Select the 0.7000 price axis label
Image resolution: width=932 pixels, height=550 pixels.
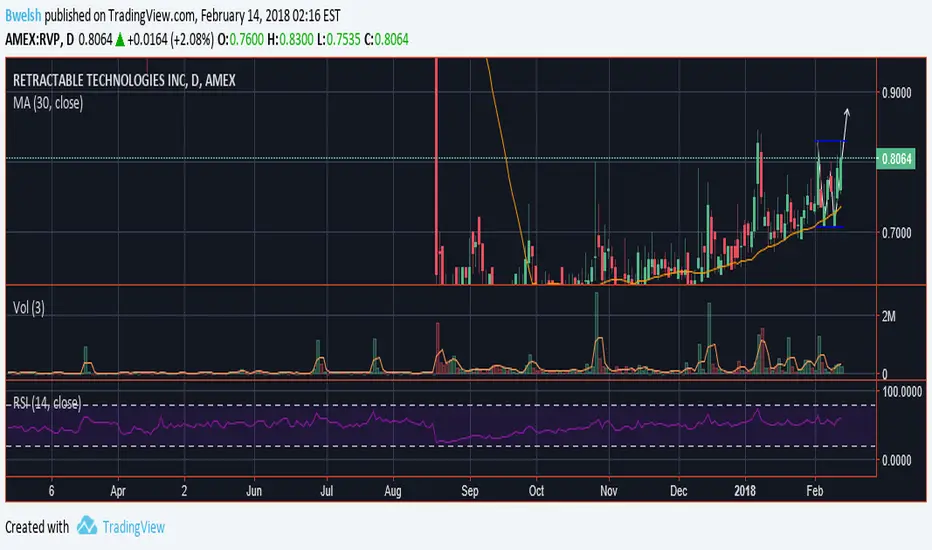[896, 232]
